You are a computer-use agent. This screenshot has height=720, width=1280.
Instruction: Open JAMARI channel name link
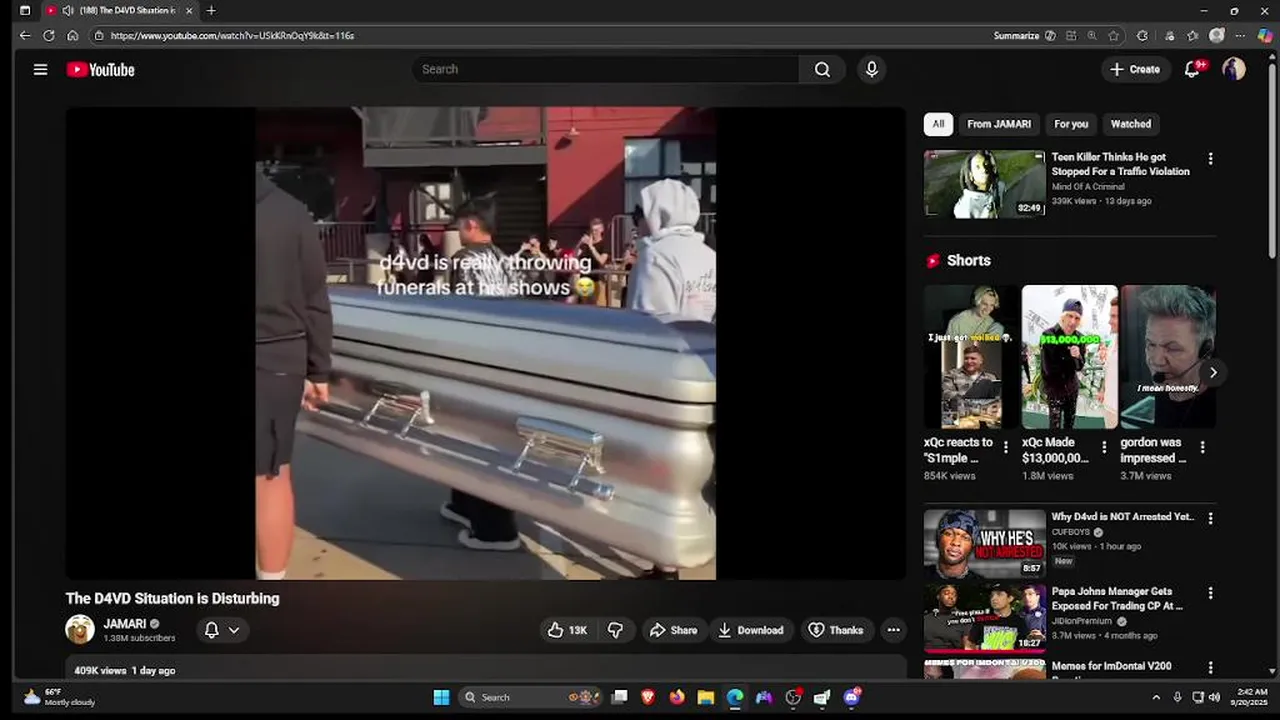pos(124,624)
